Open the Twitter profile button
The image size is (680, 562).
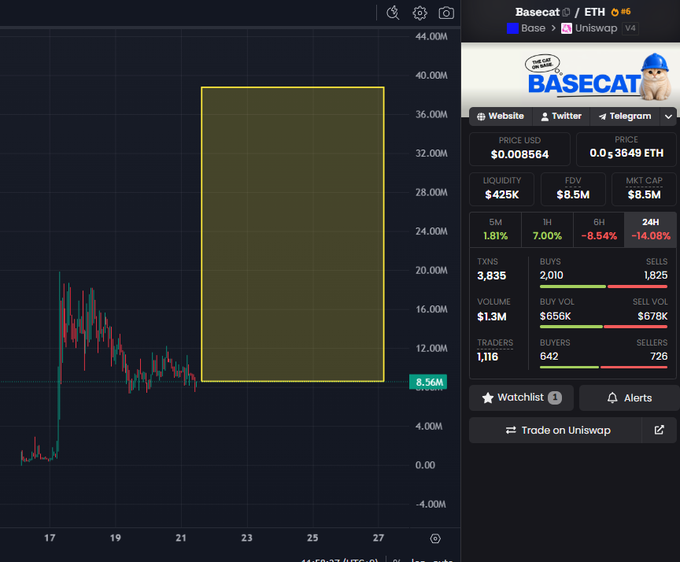click(561, 116)
